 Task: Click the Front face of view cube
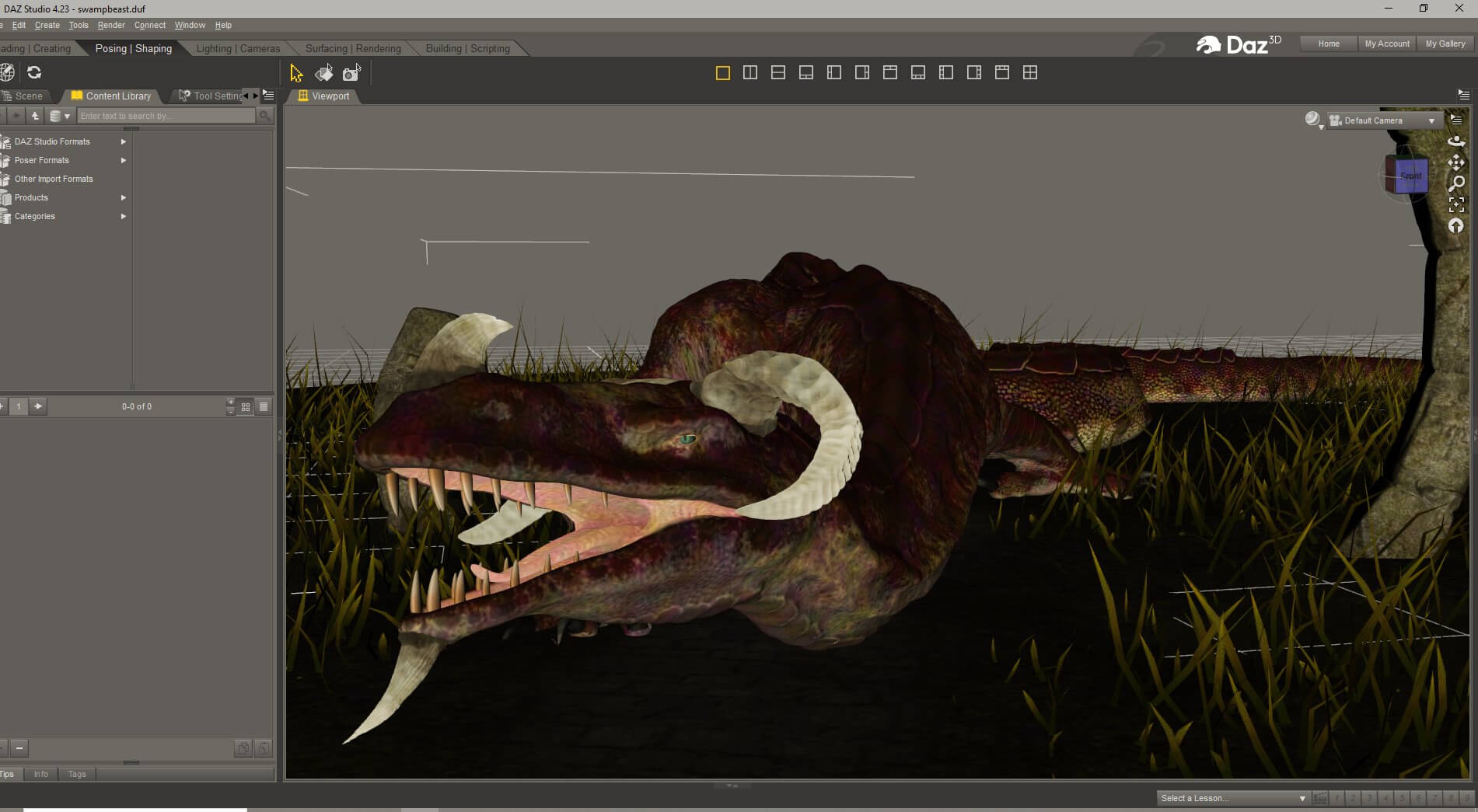1411,176
